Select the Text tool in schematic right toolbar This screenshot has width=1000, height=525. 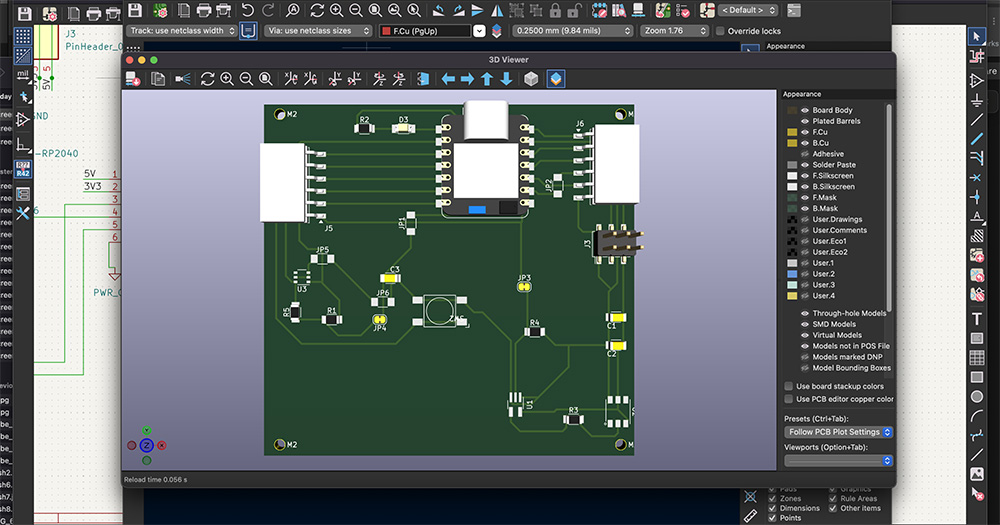click(976, 318)
